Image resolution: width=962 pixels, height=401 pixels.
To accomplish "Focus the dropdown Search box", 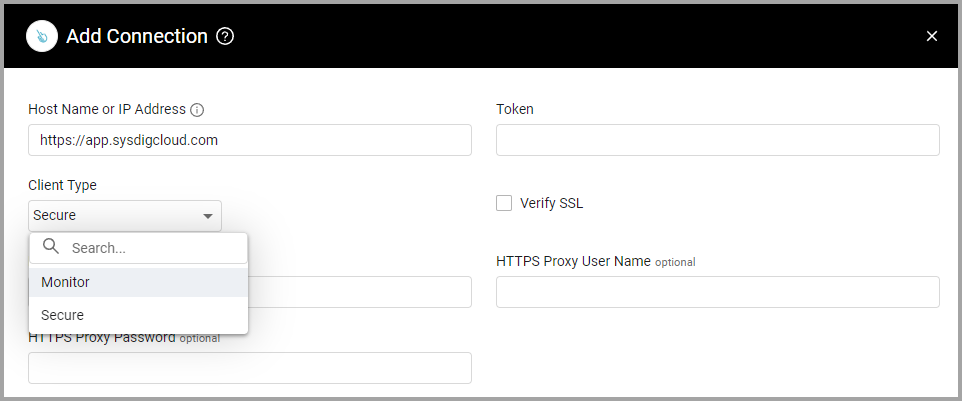I will (x=139, y=248).
